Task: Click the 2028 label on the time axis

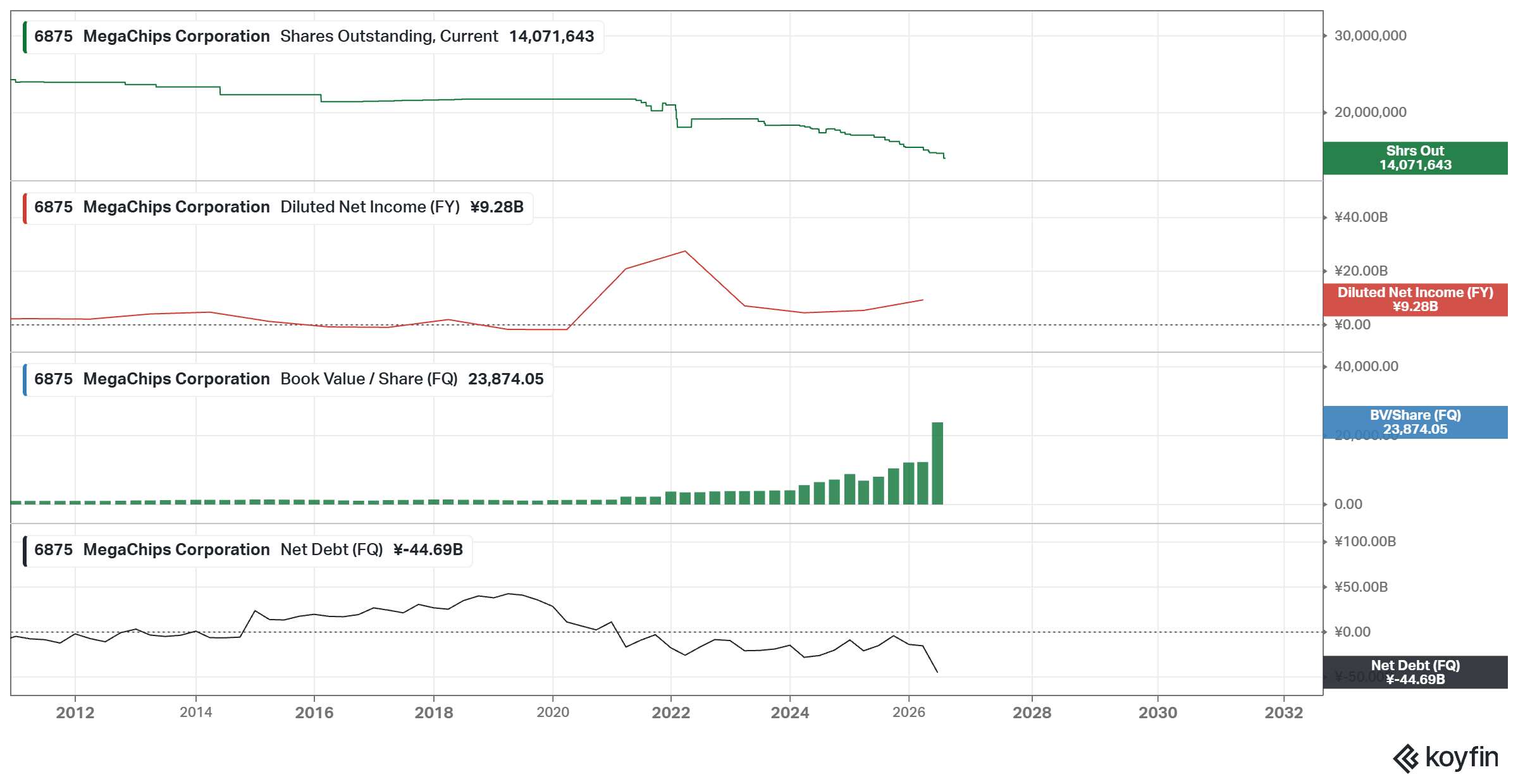Action: pyautogui.click(x=1032, y=713)
